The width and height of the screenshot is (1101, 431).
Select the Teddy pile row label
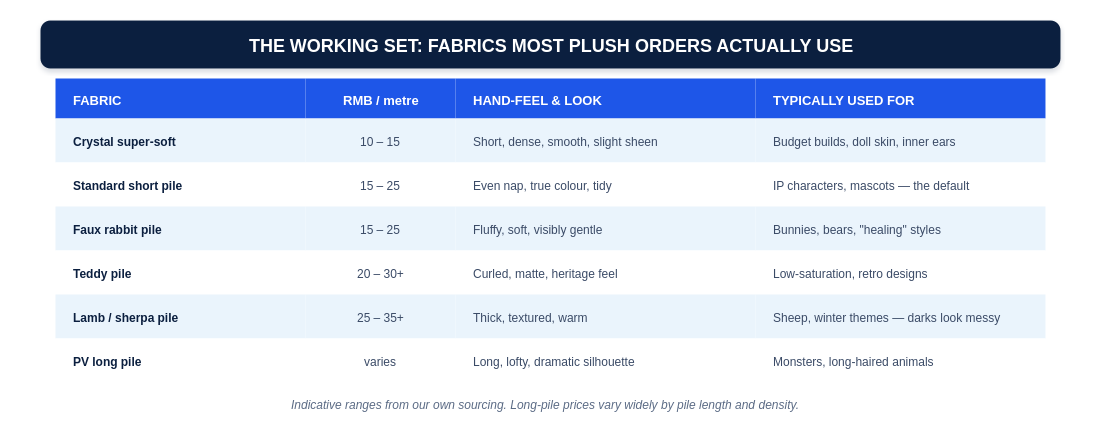[102, 274]
